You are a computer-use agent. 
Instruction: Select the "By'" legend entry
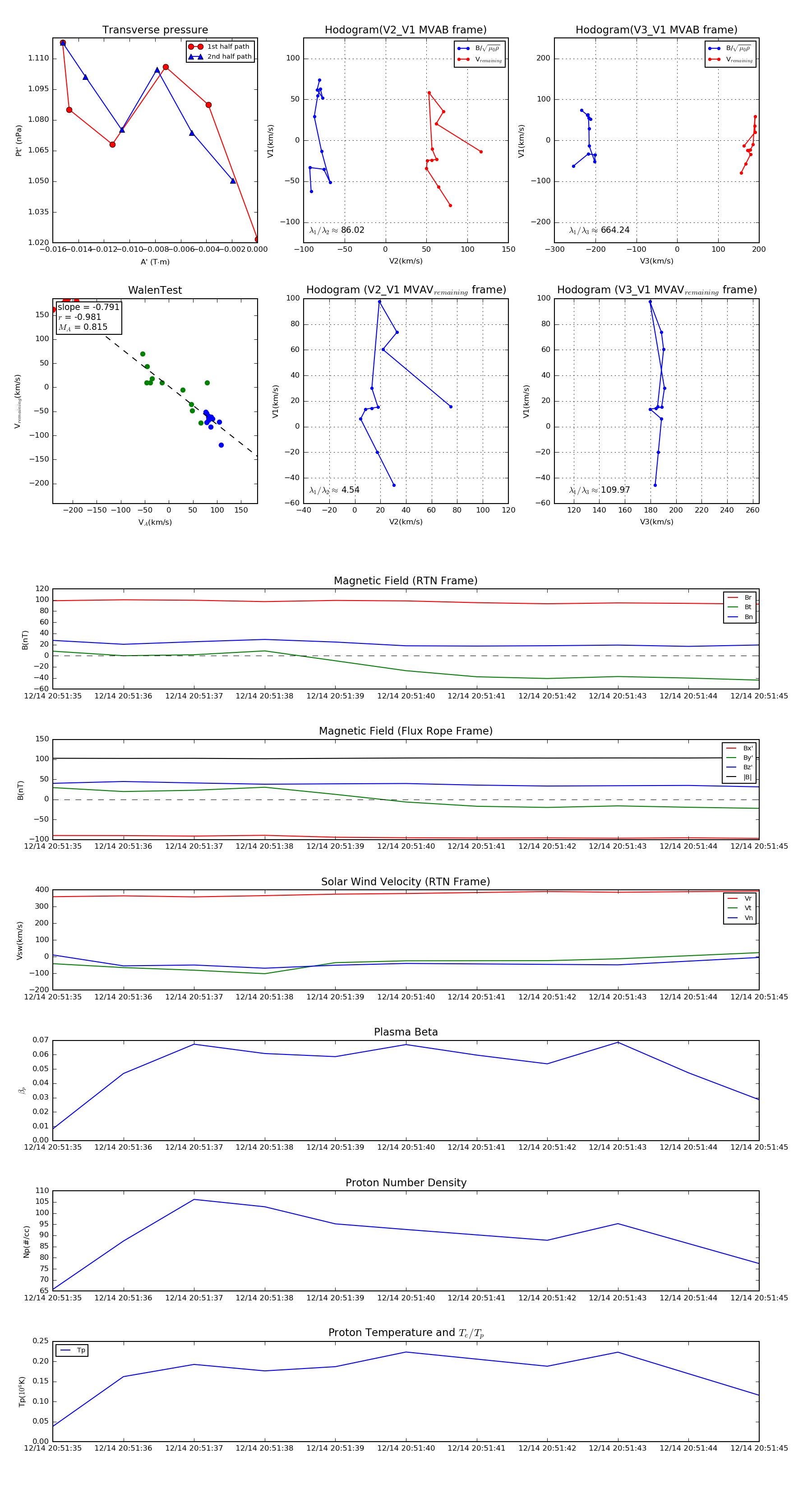[739, 758]
